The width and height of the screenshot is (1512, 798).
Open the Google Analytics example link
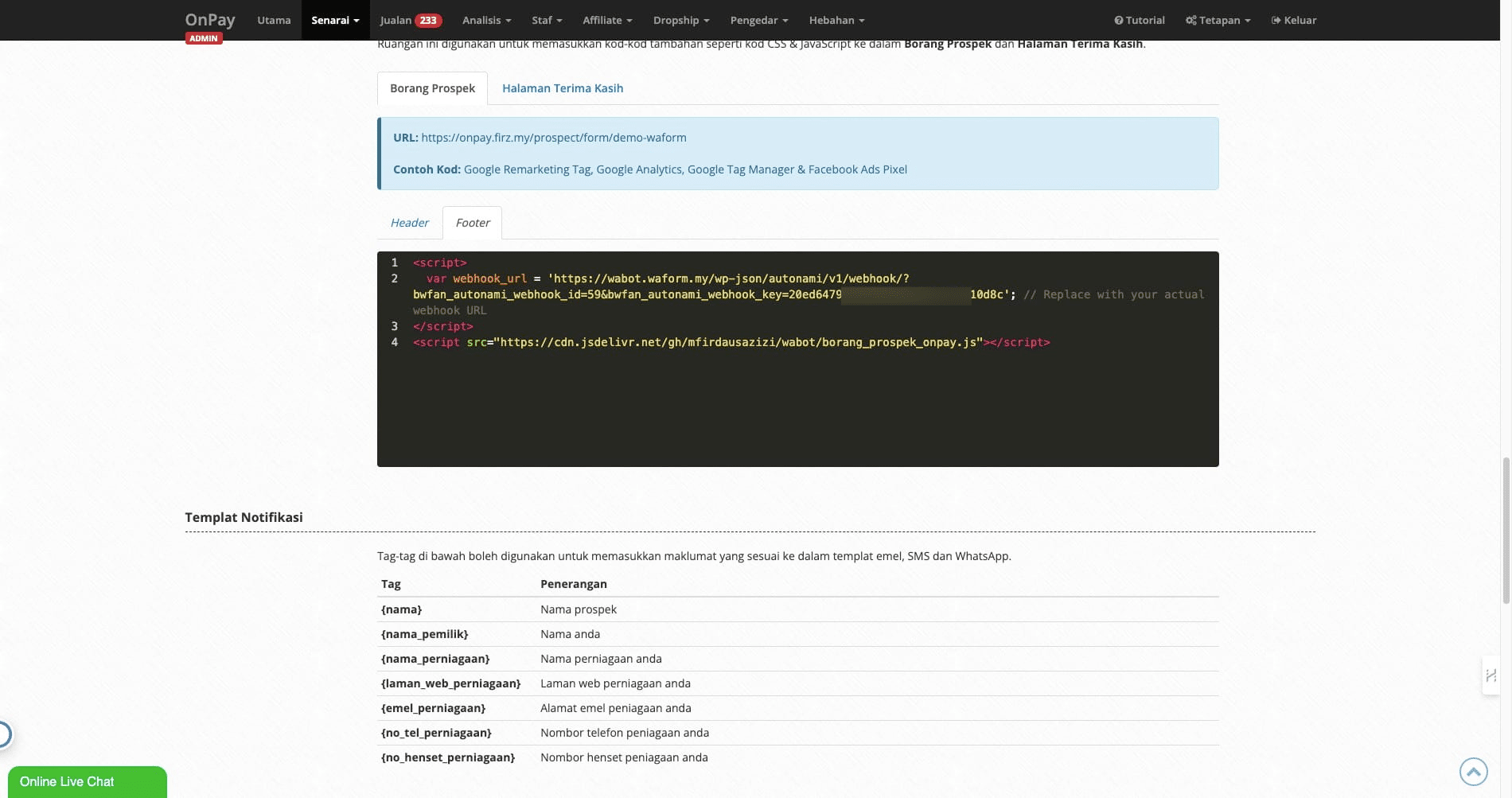pos(639,169)
